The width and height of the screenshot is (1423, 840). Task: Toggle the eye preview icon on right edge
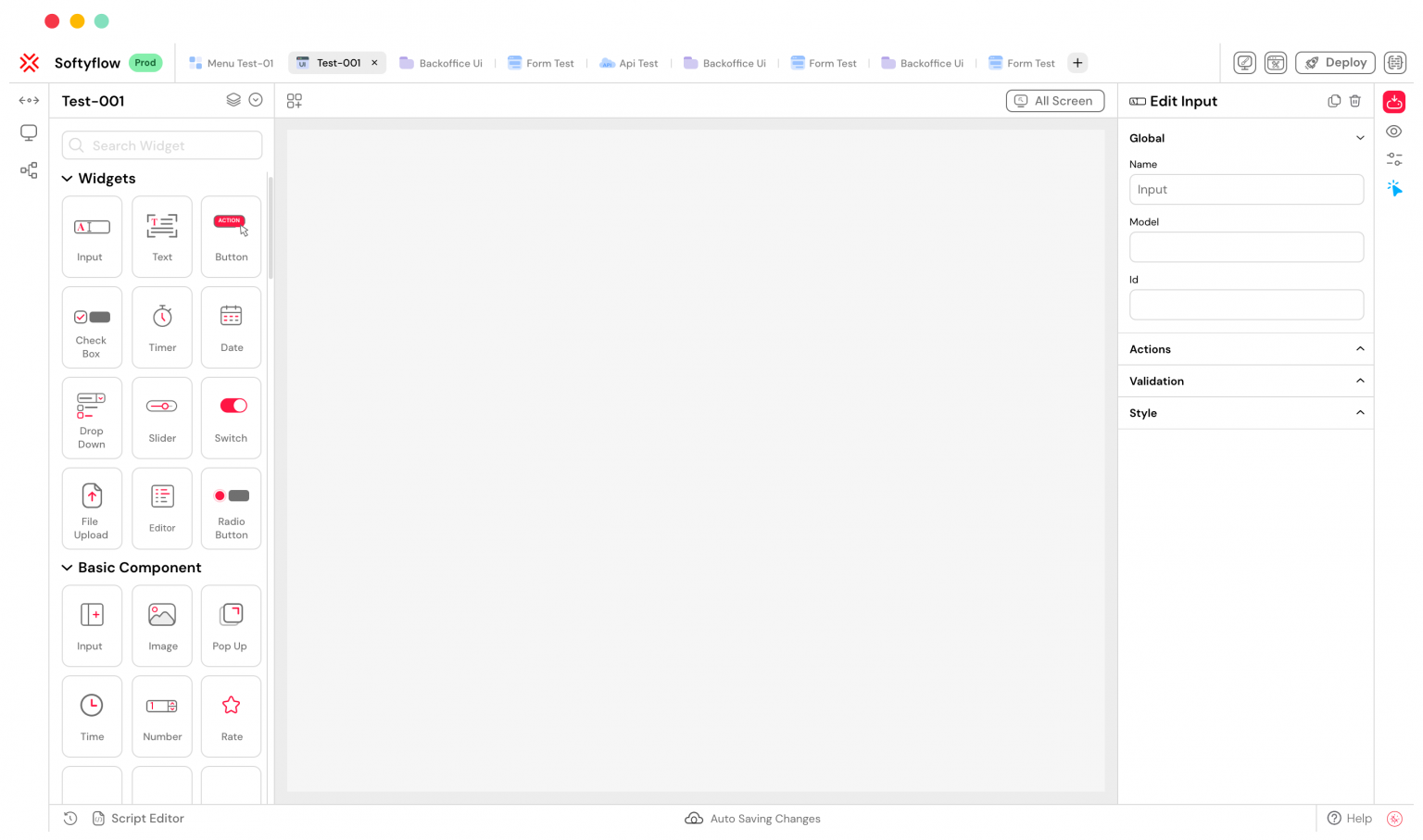(x=1394, y=131)
